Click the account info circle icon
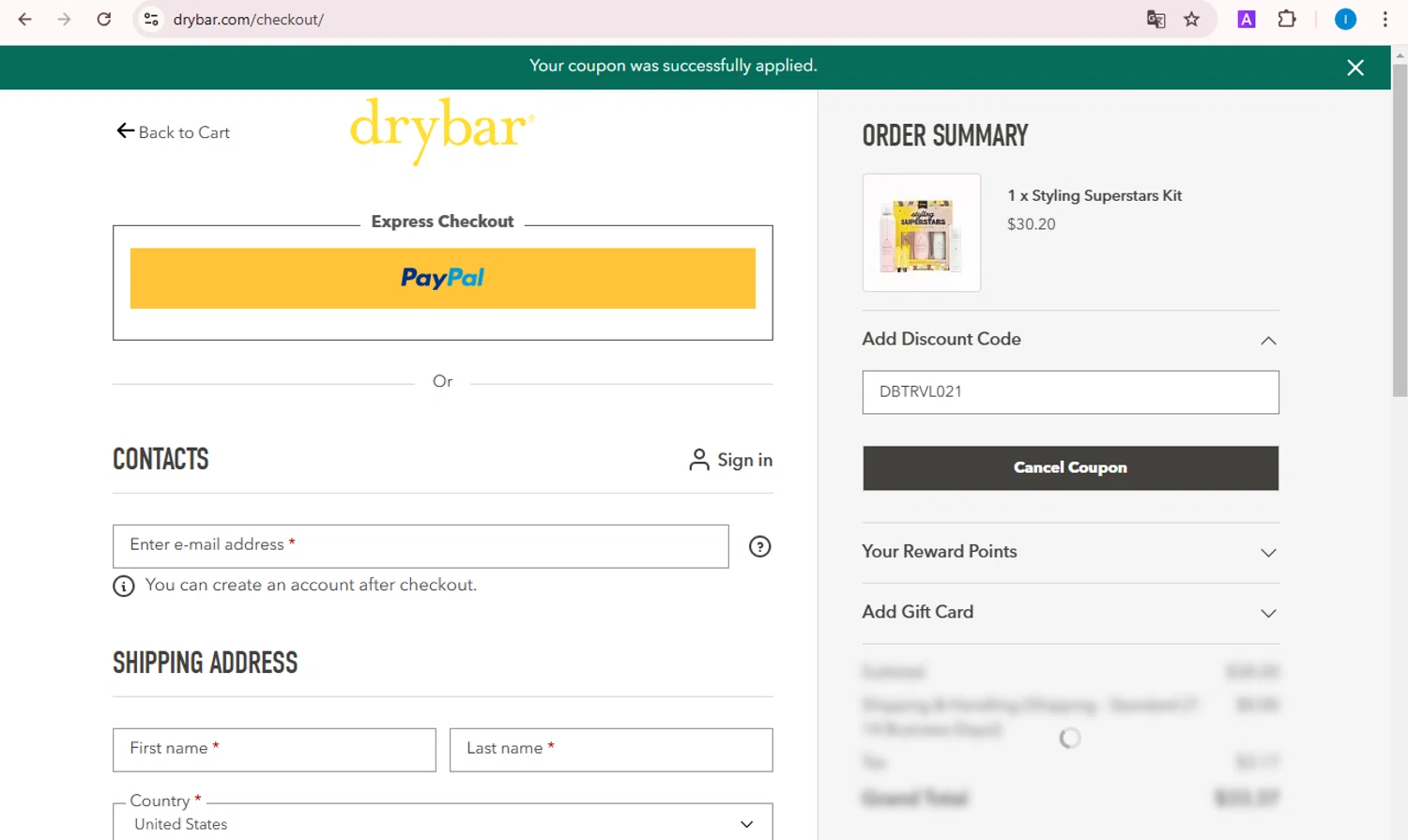Image resolution: width=1408 pixels, height=840 pixels. (x=124, y=586)
